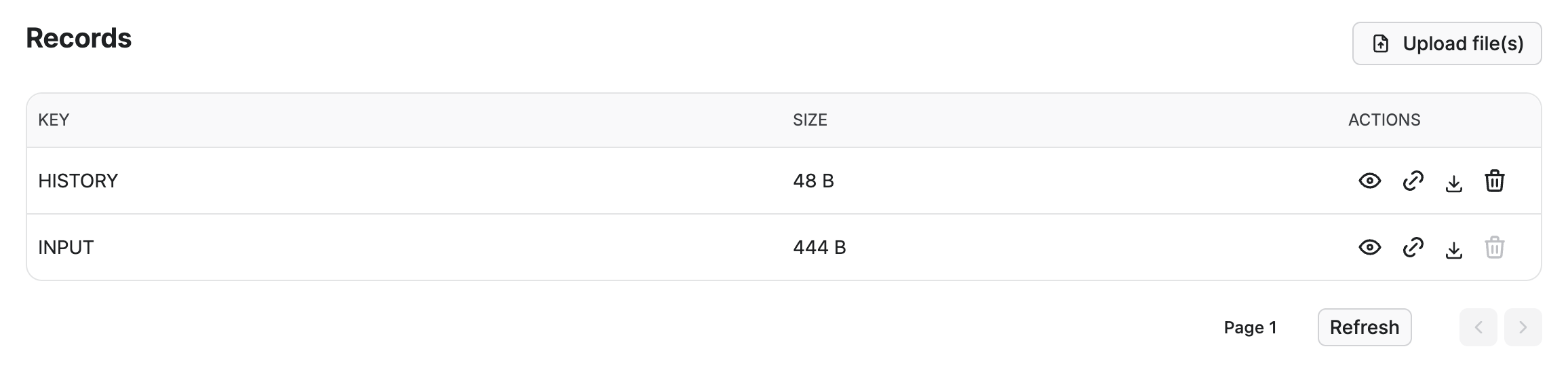Click the KEY column header
The width and height of the screenshot is (1568, 368).
pos(54,120)
